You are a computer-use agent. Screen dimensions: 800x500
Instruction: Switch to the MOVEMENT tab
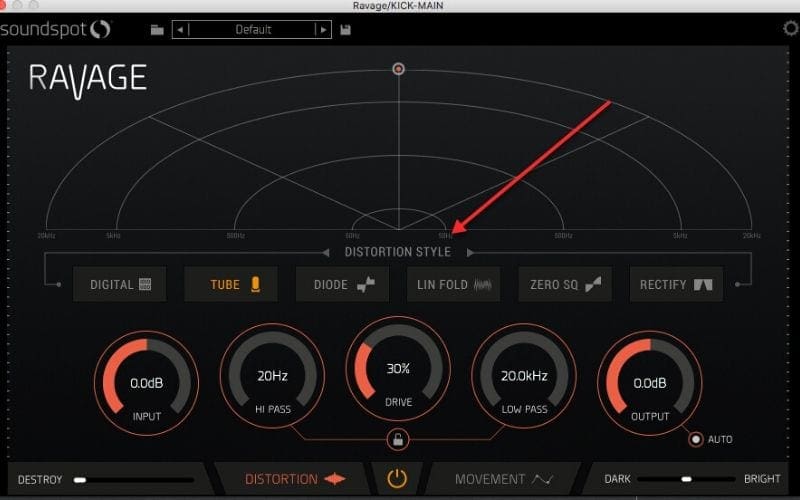[504, 479]
